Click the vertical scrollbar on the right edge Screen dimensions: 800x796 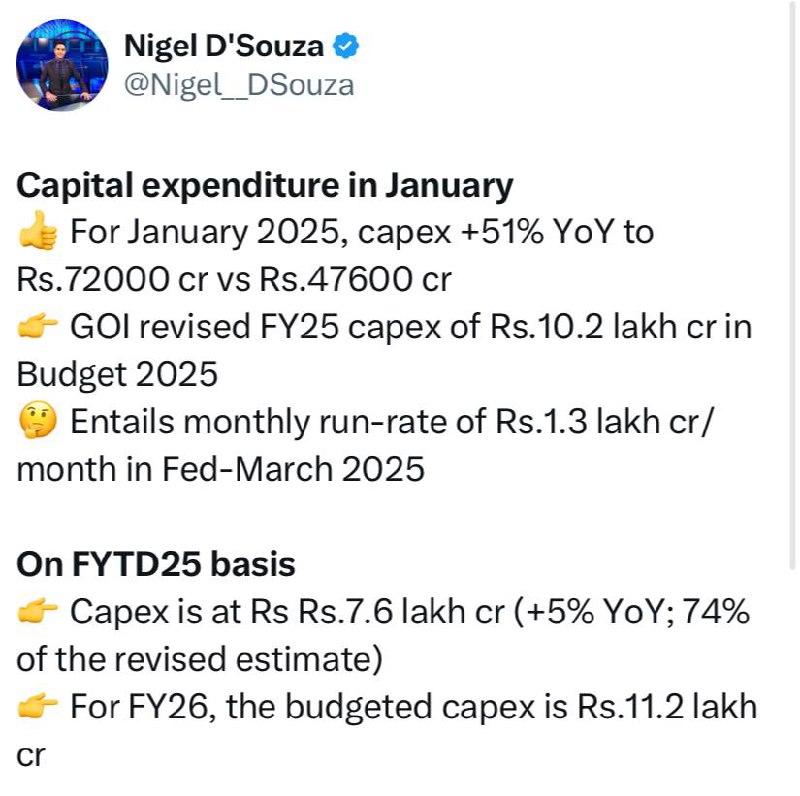click(x=791, y=286)
